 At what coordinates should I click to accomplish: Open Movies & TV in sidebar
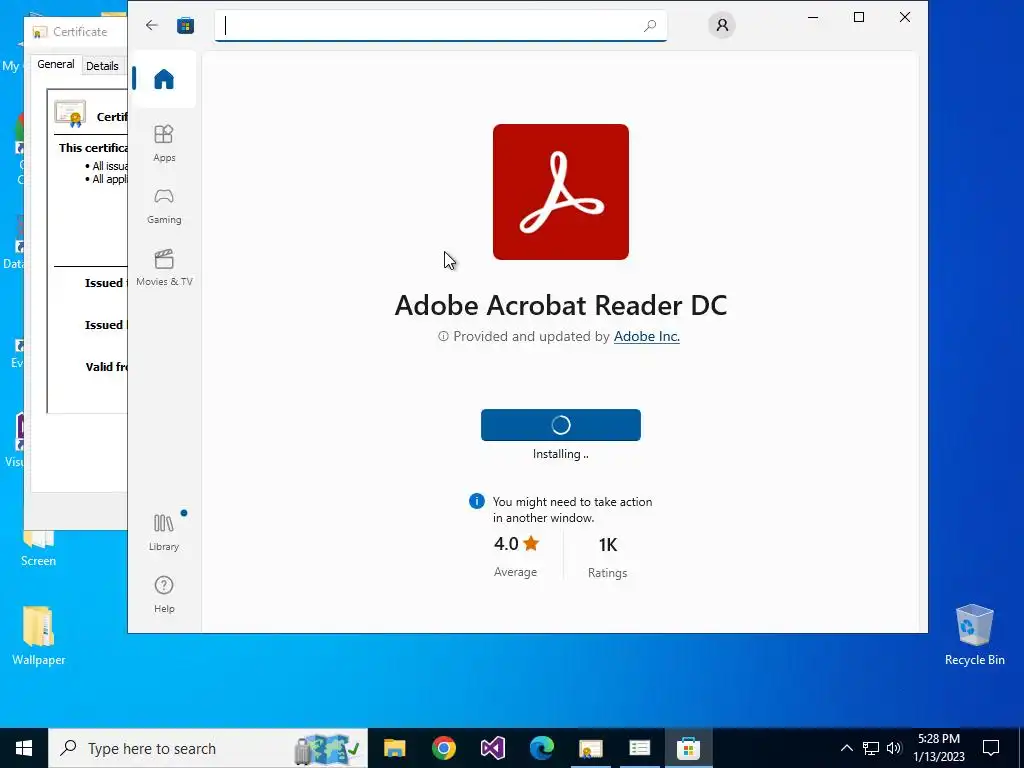(164, 268)
